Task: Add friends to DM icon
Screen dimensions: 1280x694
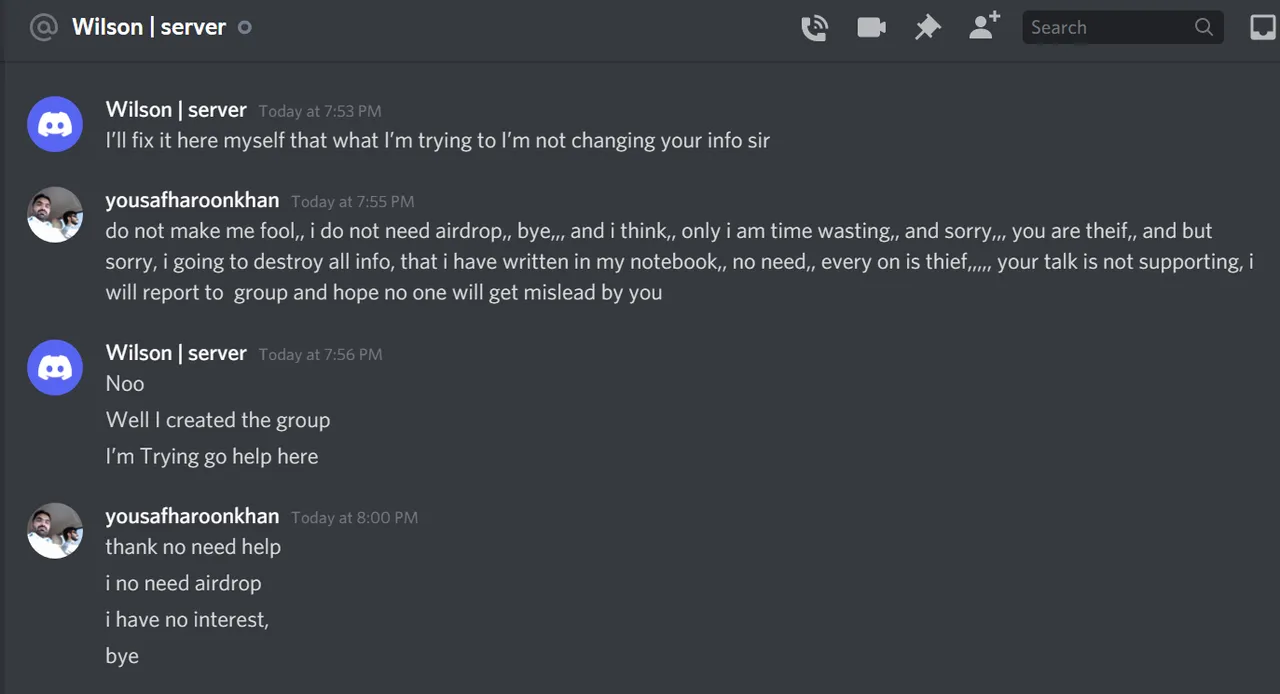Action: pyautogui.click(x=985, y=27)
